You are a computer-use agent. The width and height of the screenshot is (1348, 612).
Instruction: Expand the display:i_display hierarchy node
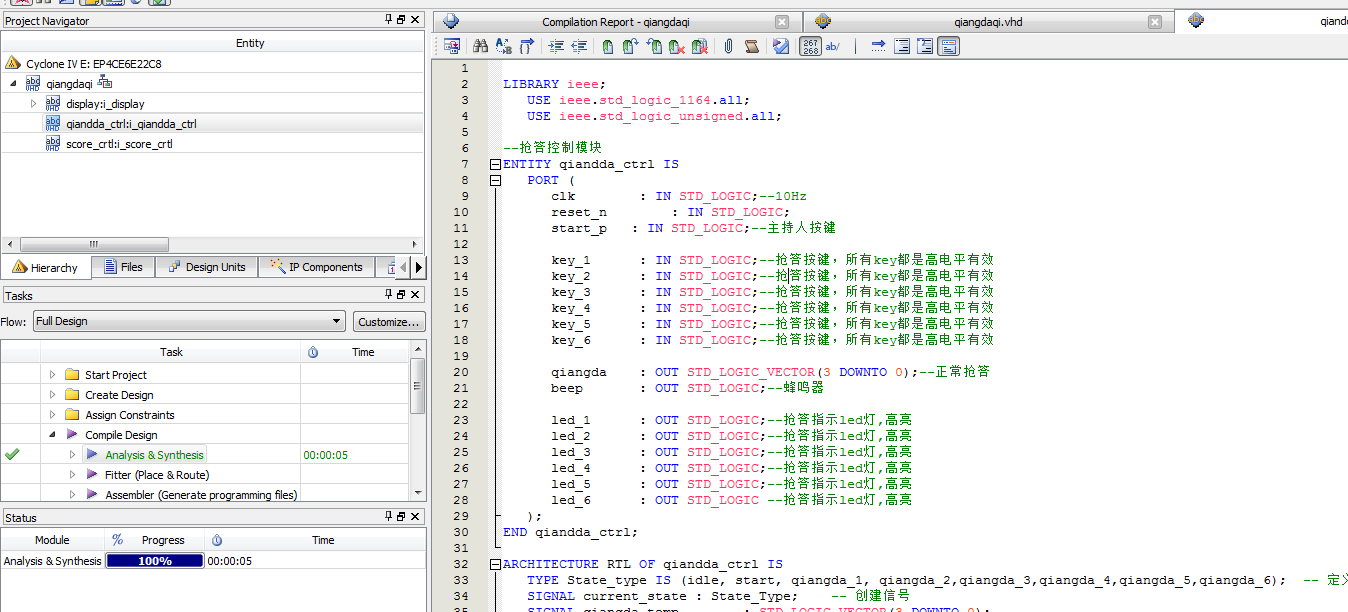(x=33, y=104)
